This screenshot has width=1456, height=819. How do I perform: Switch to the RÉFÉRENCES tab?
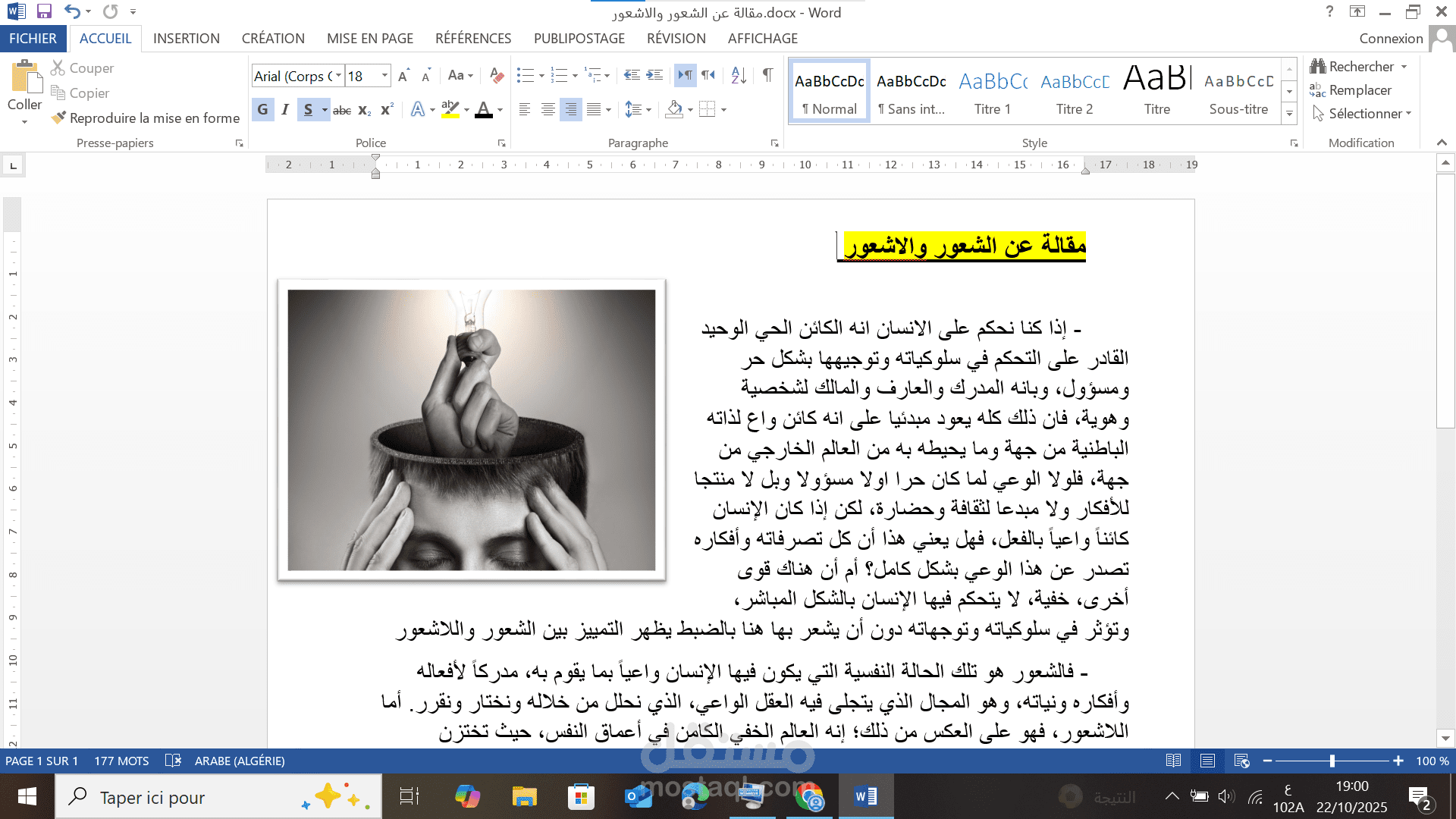click(x=473, y=38)
